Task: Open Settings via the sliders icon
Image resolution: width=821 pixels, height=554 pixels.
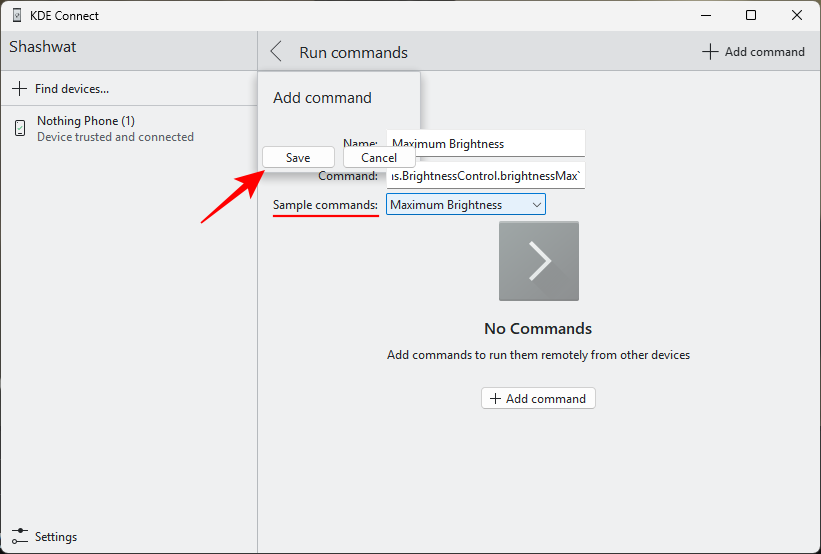Action: point(19,536)
